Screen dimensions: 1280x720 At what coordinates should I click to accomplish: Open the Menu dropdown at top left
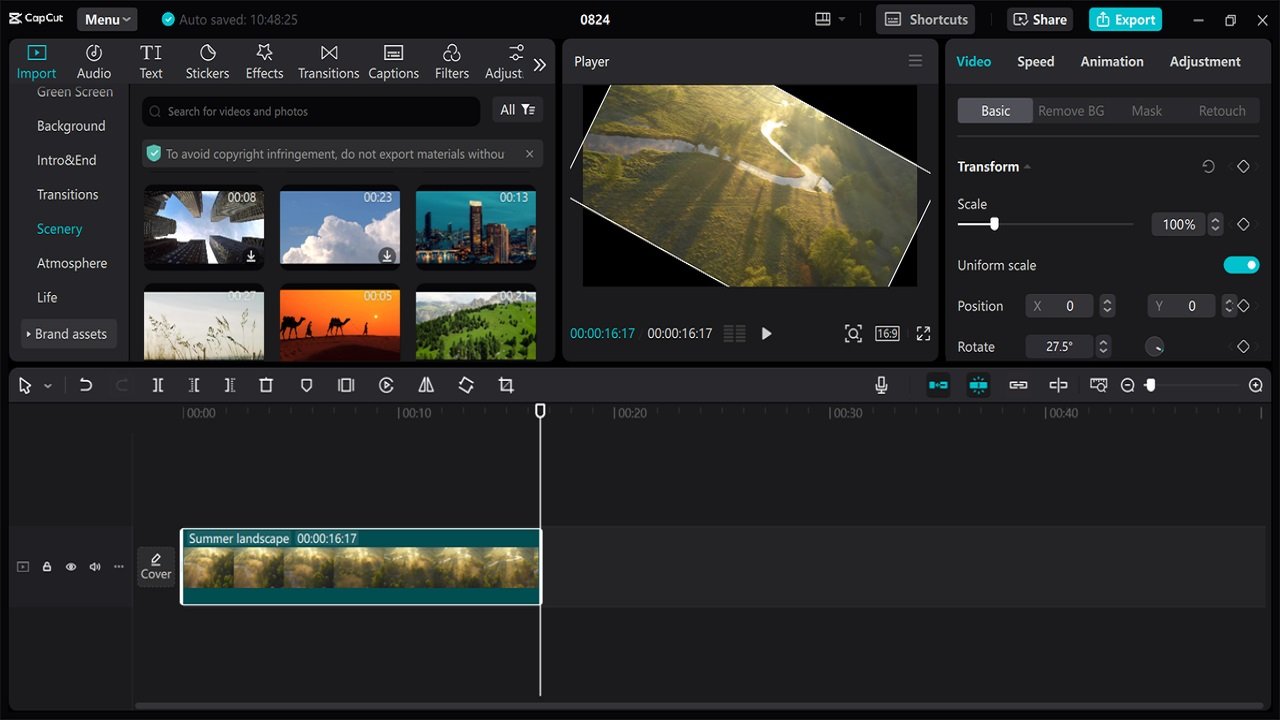pos(106,18)
